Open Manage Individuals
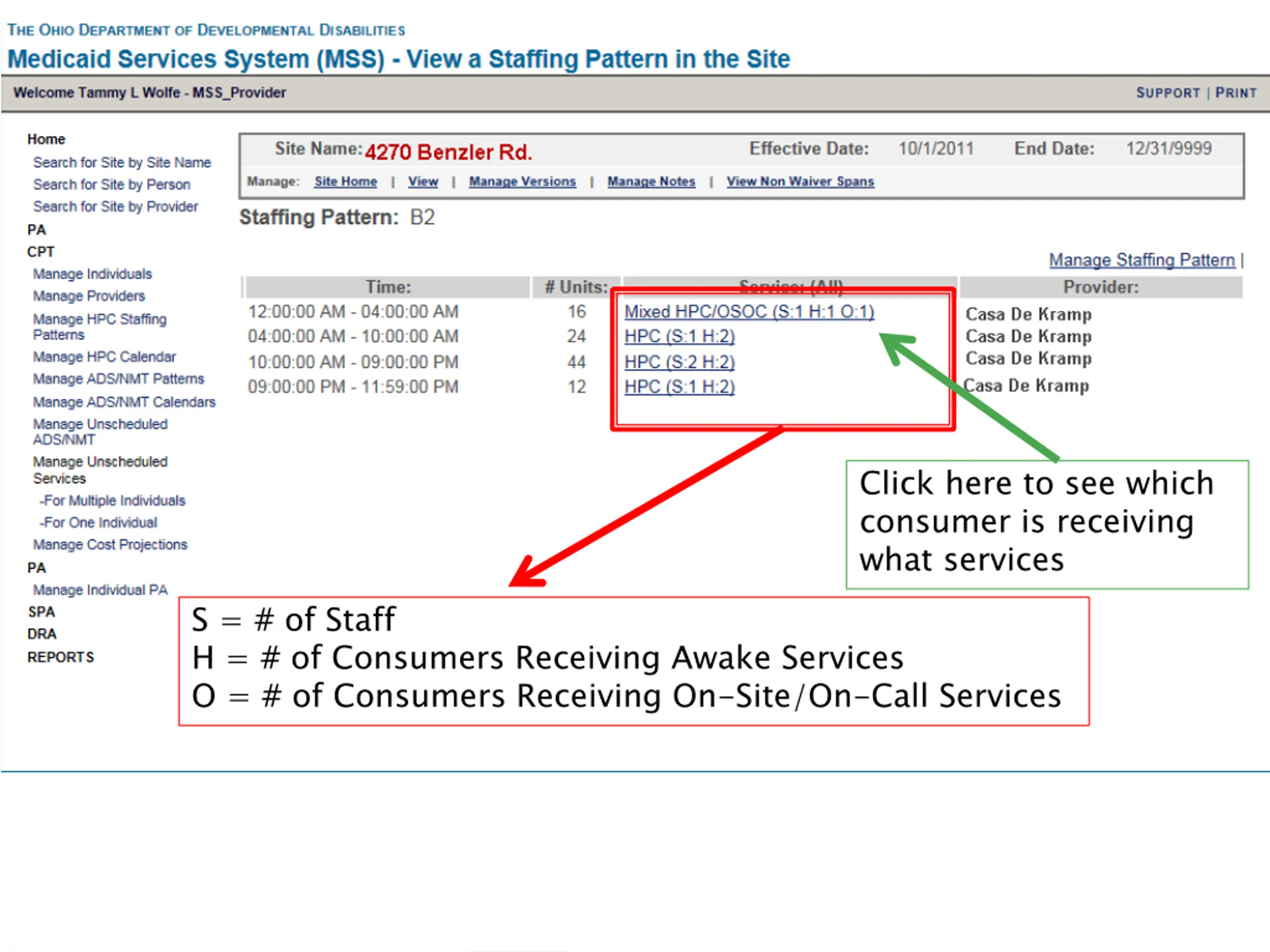 pyautogui.click(x=92, y=274)
